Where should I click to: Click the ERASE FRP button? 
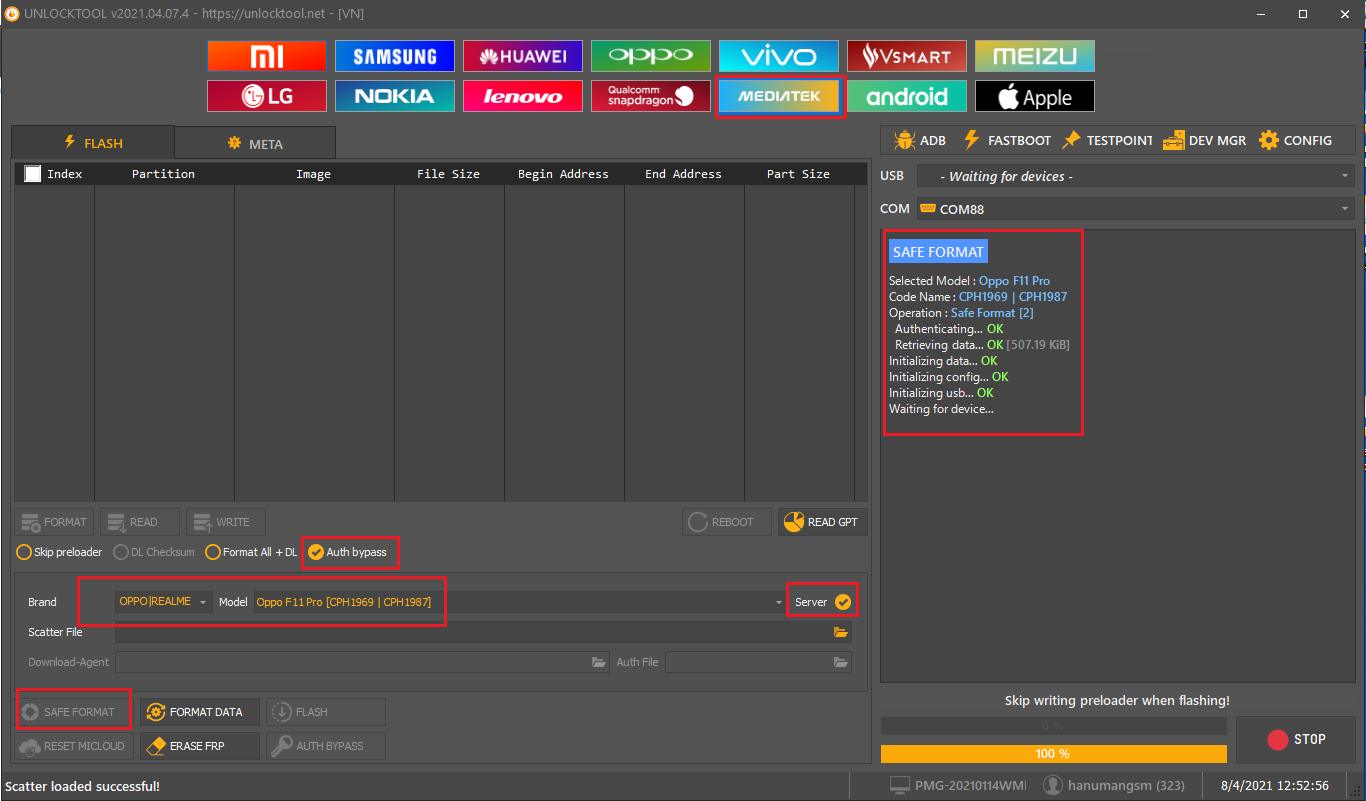click(x=199, y=746)
